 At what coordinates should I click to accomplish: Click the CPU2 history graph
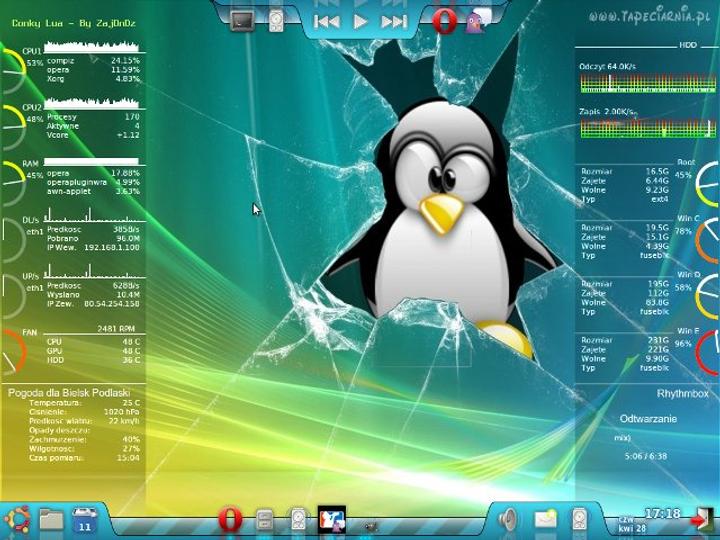point(91,102)
